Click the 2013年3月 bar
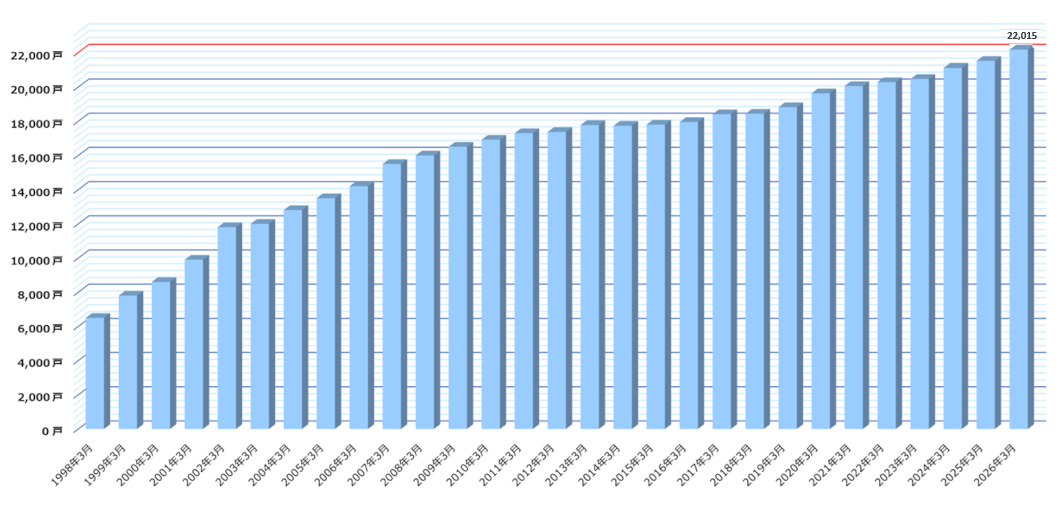The height and width of the screenshot is (509, 1059). point(592,275)
